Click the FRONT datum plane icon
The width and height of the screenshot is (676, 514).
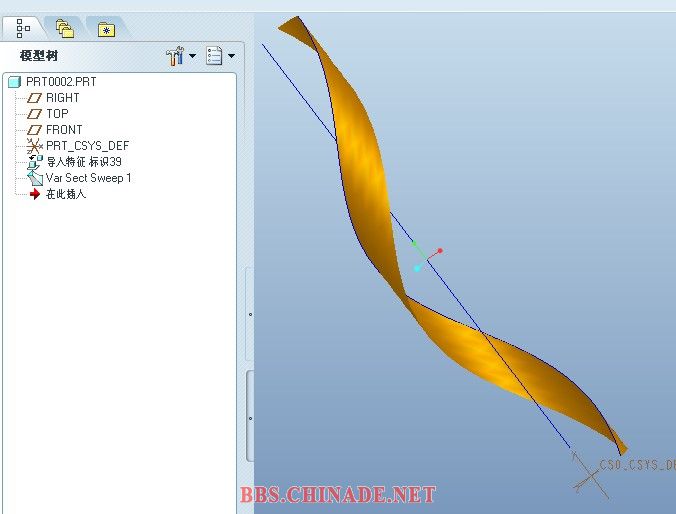34,130
